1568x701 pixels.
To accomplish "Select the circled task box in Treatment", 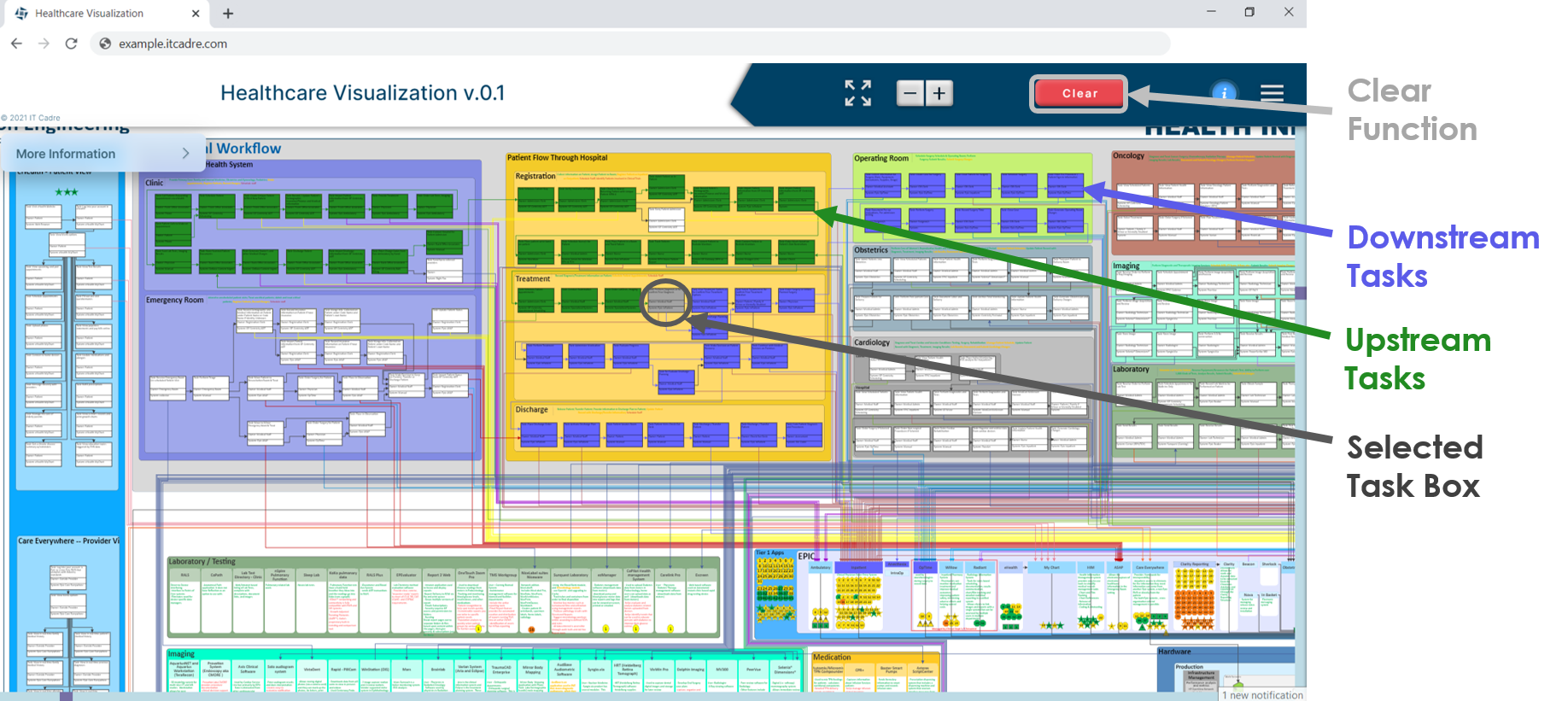I will [666, 301].
